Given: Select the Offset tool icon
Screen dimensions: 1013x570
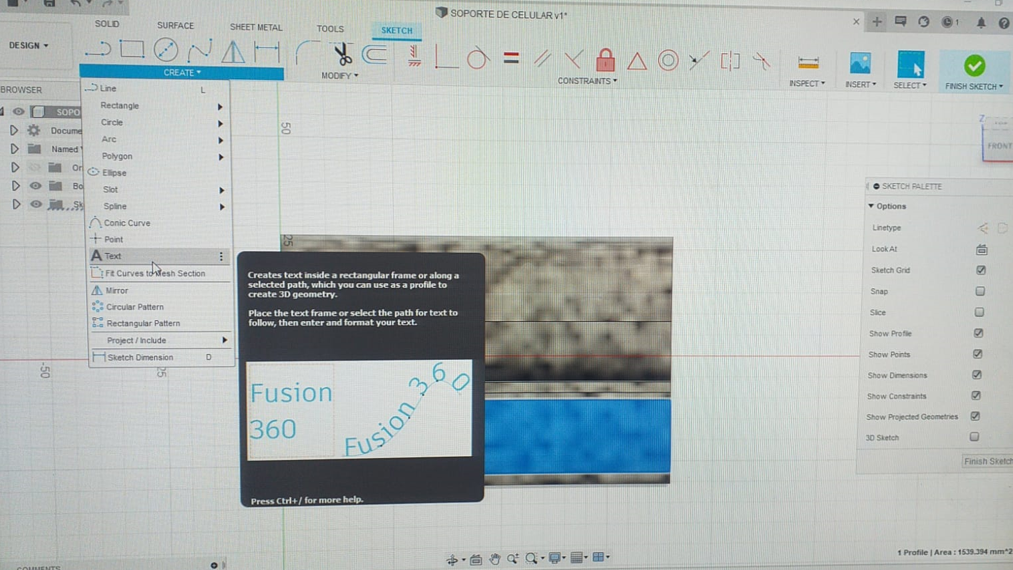Looking at the screenshot, I should pyautogui.click(x=375, y=55).
